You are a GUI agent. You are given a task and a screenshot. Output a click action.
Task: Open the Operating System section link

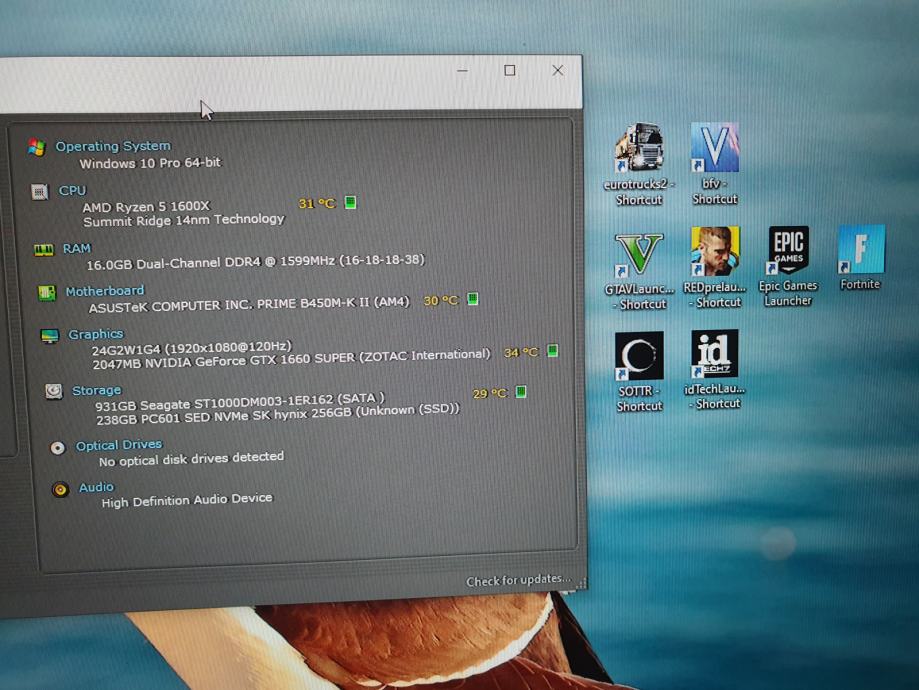pos(113,146)
